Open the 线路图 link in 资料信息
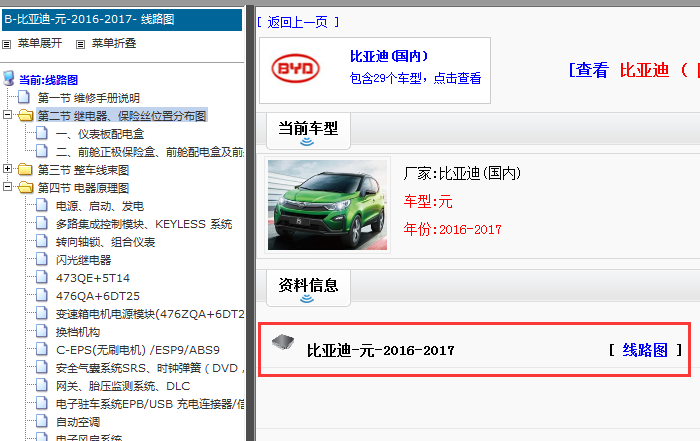Screen dimensions: 700x441 (645, 350)
